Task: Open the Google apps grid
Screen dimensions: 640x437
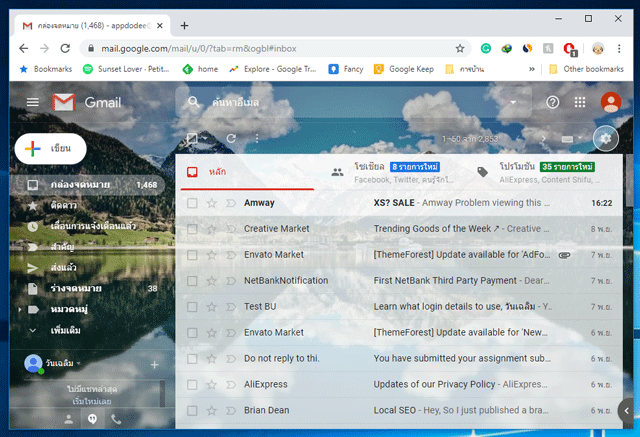Action: tap(580, 102)
